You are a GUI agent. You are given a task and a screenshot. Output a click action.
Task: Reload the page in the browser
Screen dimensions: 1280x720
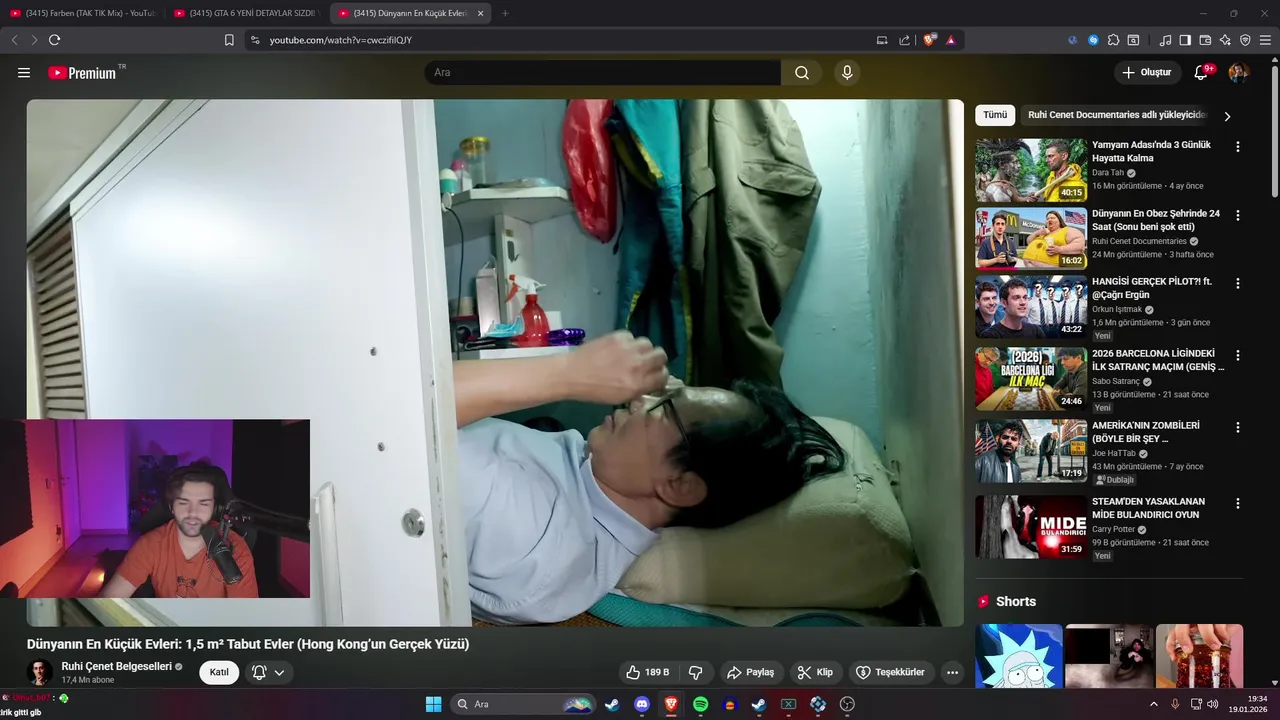54,40
